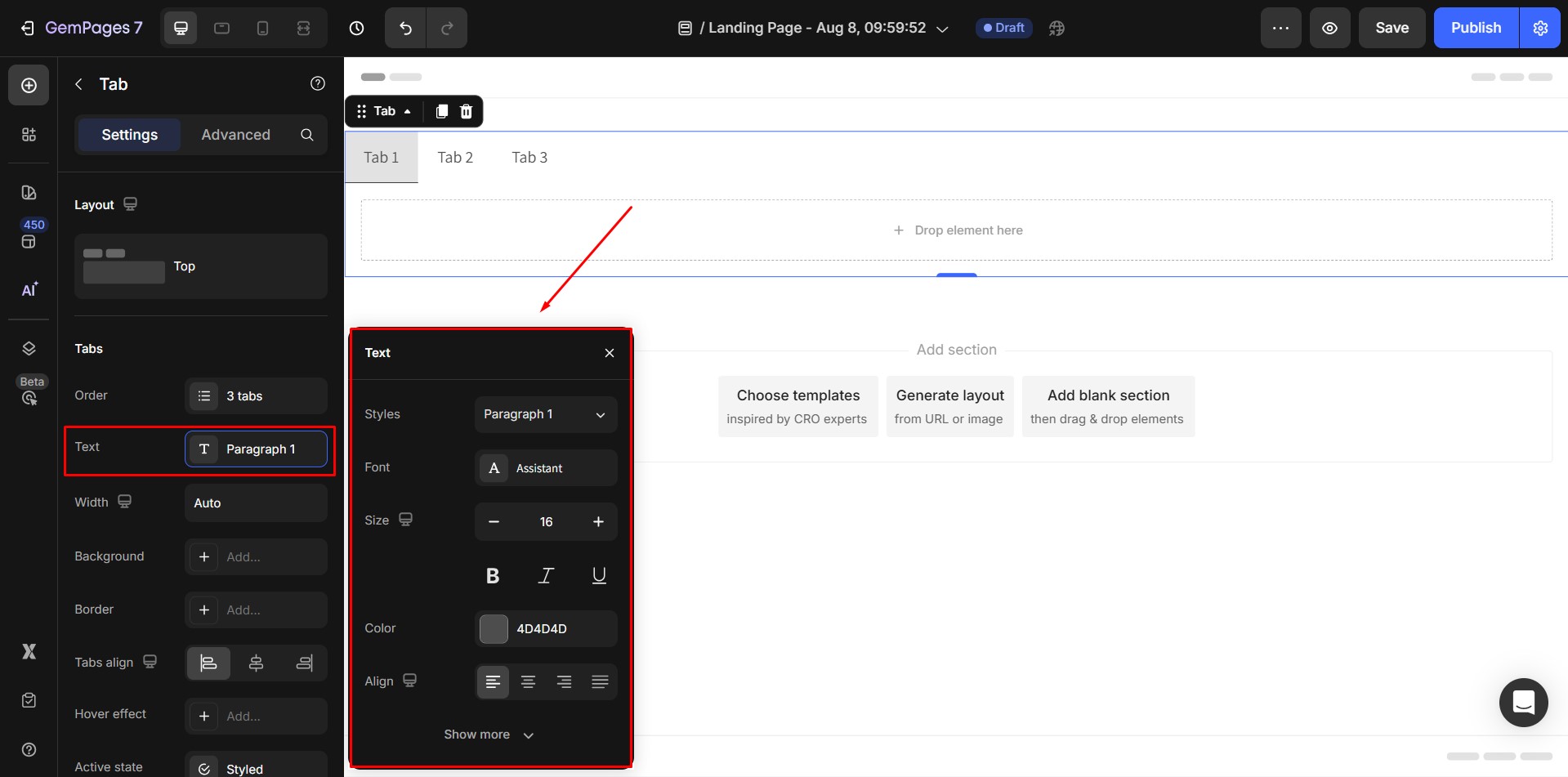Screen dimensions: 1568x777
Task: Toggle italic formatting in the Text popup
Action: click(545, 575)
